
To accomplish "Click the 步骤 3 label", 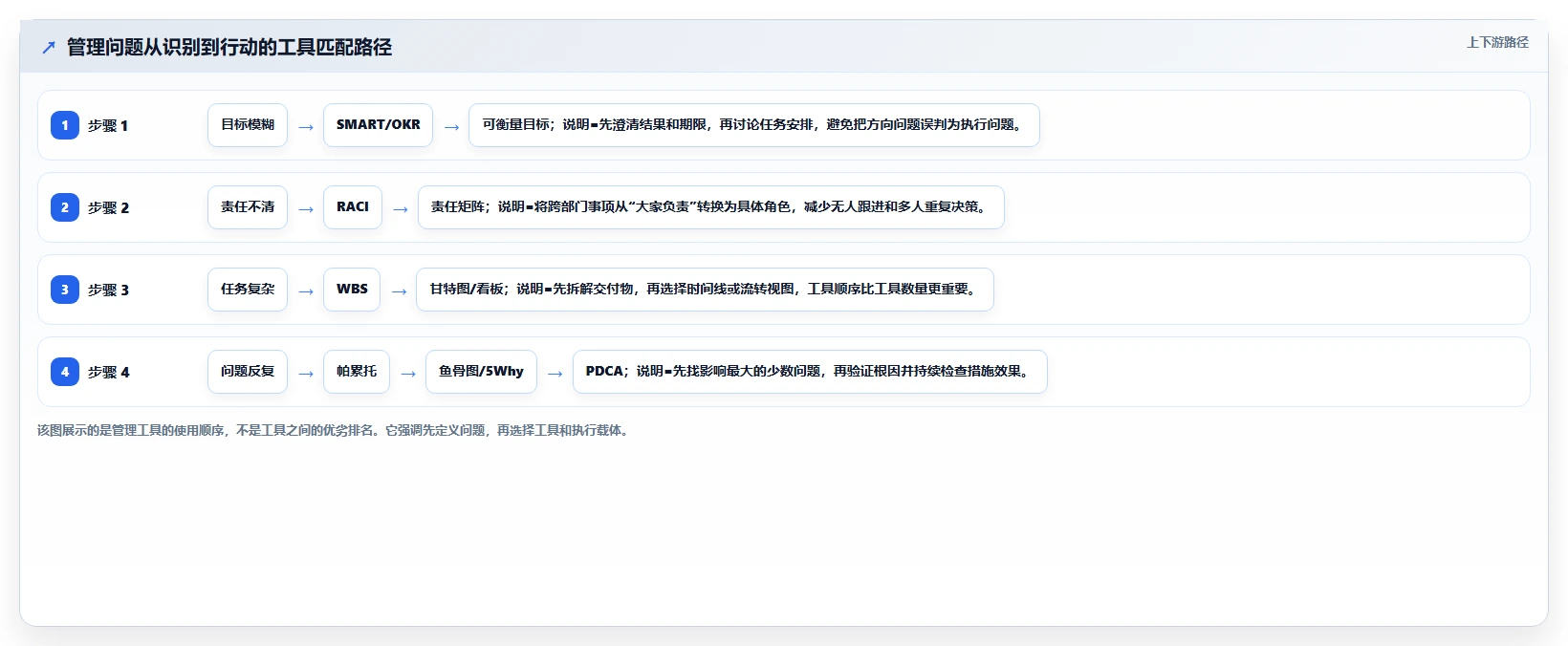I will click(108, 290).
